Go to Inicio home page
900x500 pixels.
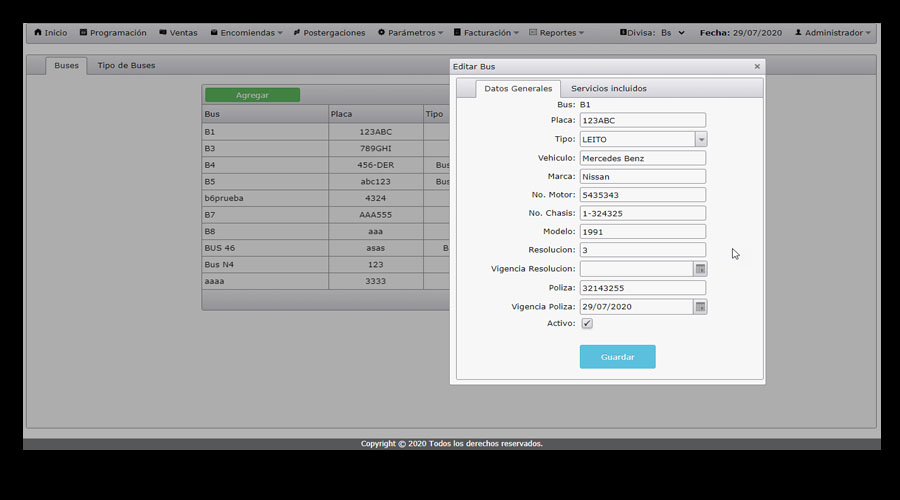51,33
